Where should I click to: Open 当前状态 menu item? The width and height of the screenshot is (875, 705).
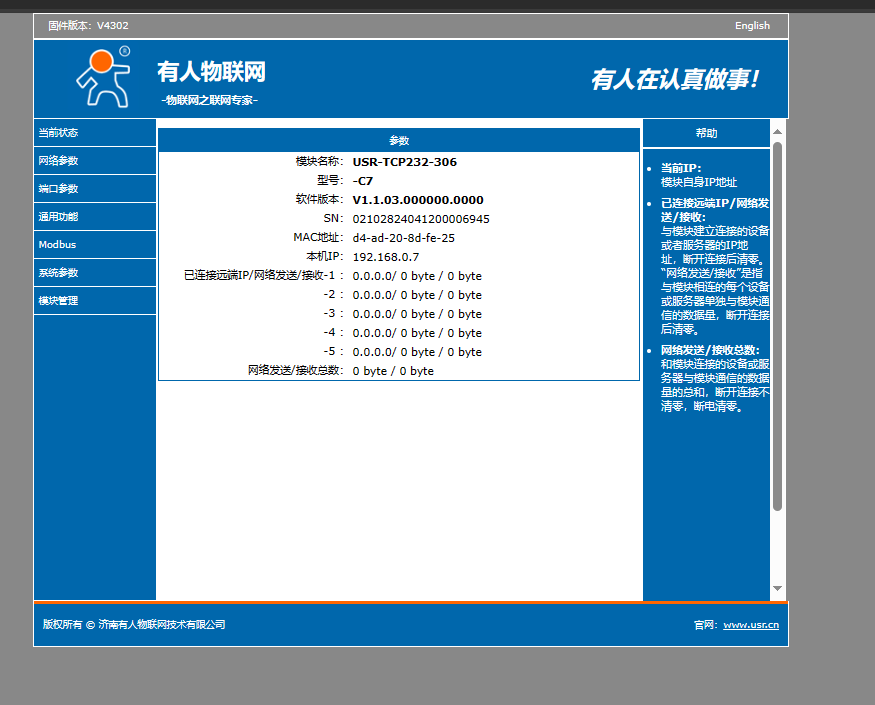95,133
